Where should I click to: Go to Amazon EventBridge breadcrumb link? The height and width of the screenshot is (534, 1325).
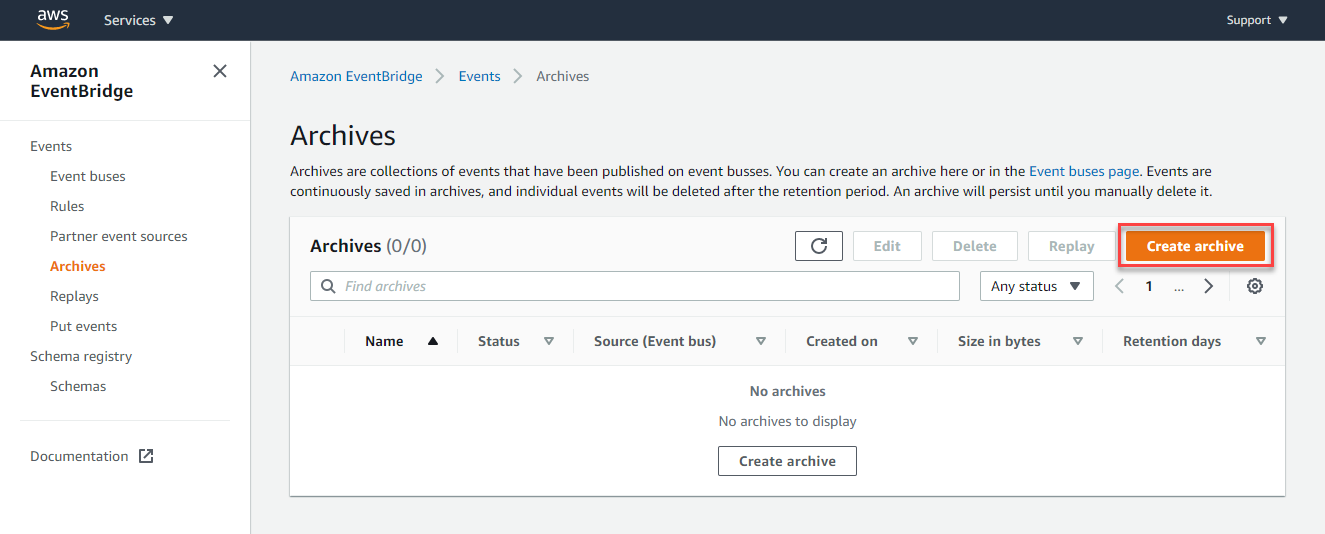pos(356,76)
